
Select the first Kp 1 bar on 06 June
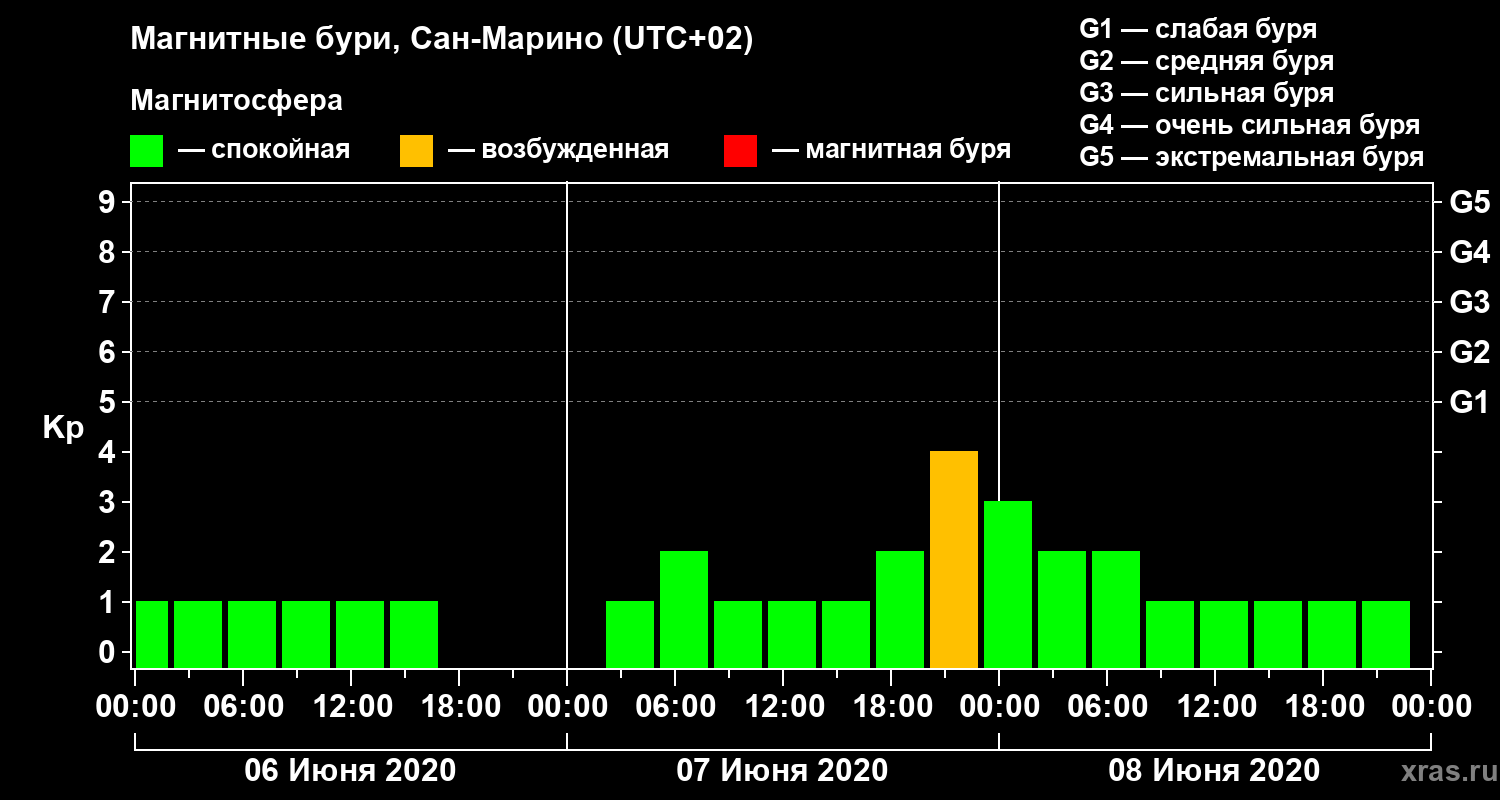tap(152, 635)
